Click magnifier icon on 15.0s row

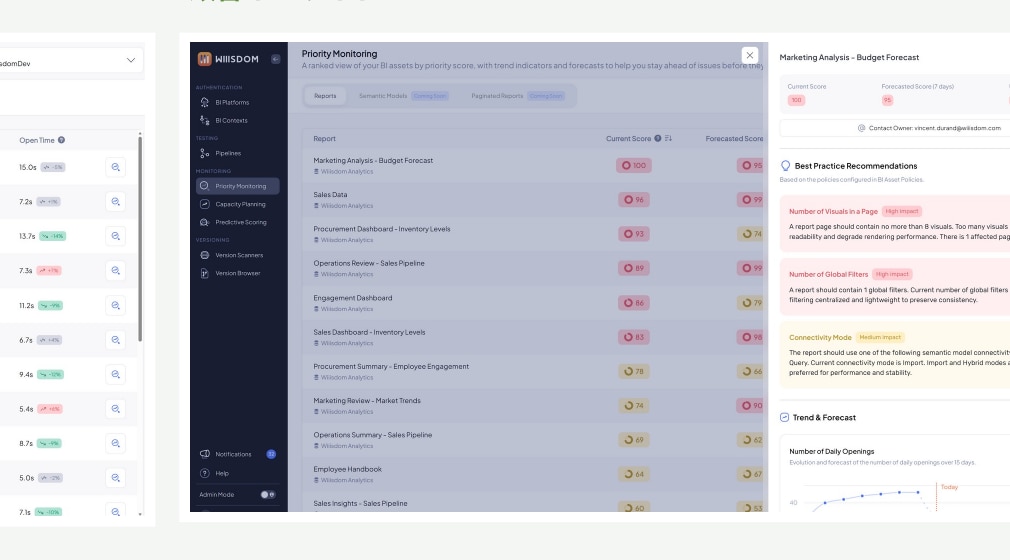[115, 167]
